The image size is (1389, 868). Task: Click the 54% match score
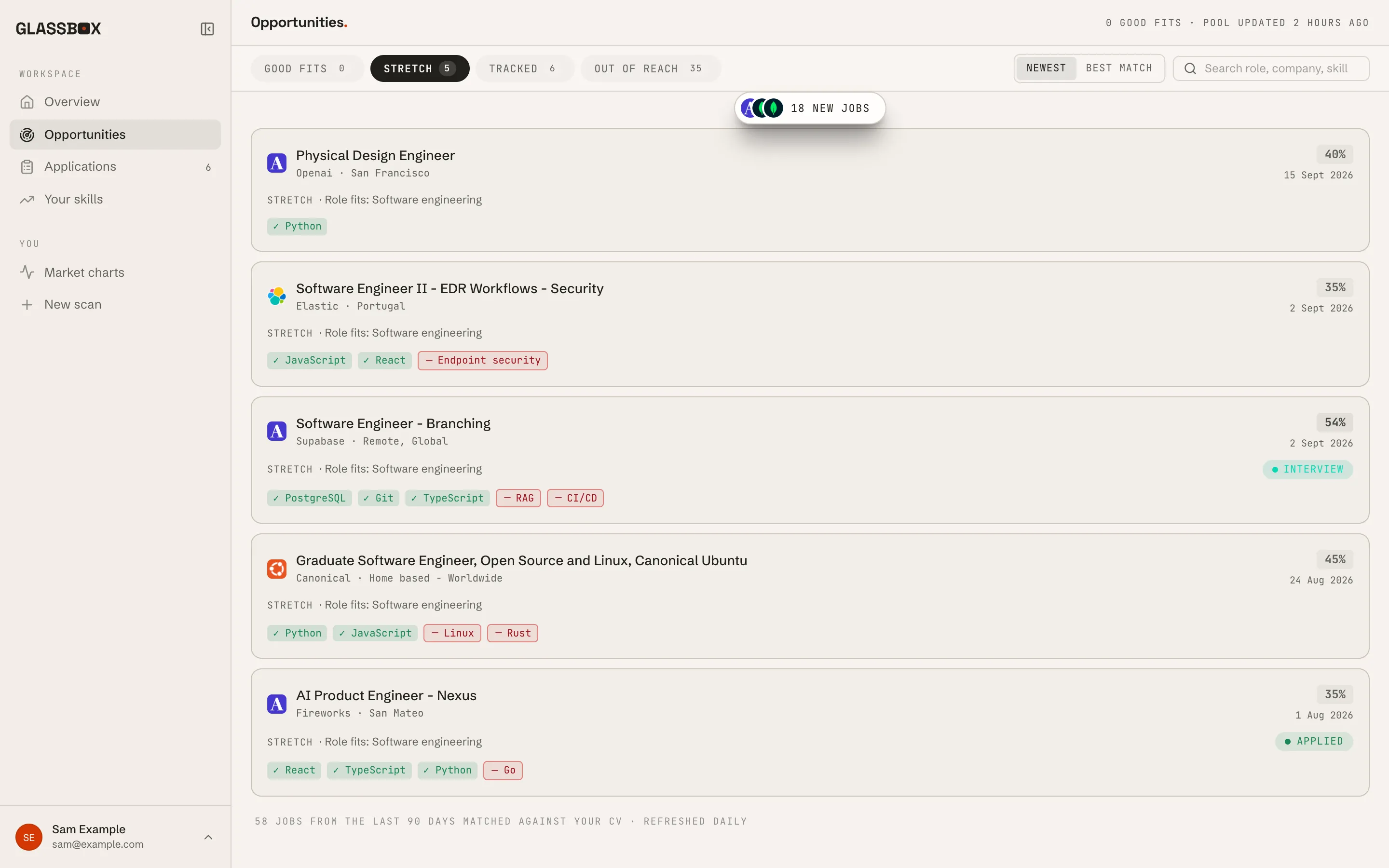click(x=1334, y=422)
